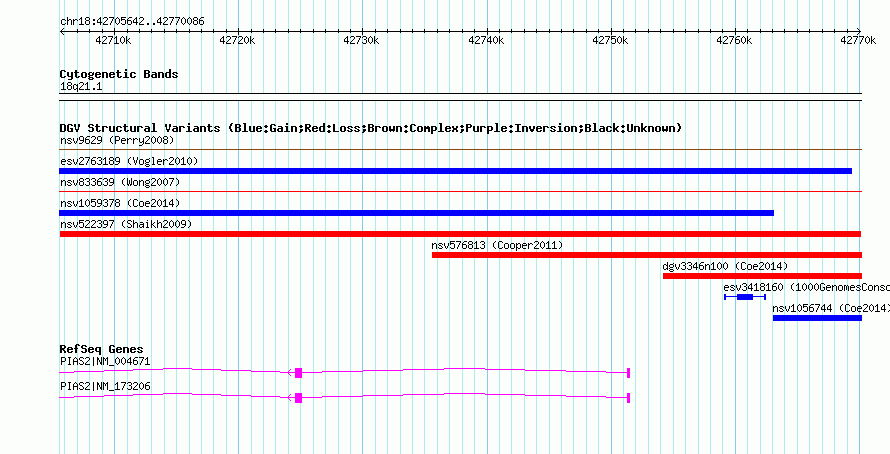Select the nsv1059378 (Coe2014) blue gain bar
The image size is (890, 454).
pos(417,213)
